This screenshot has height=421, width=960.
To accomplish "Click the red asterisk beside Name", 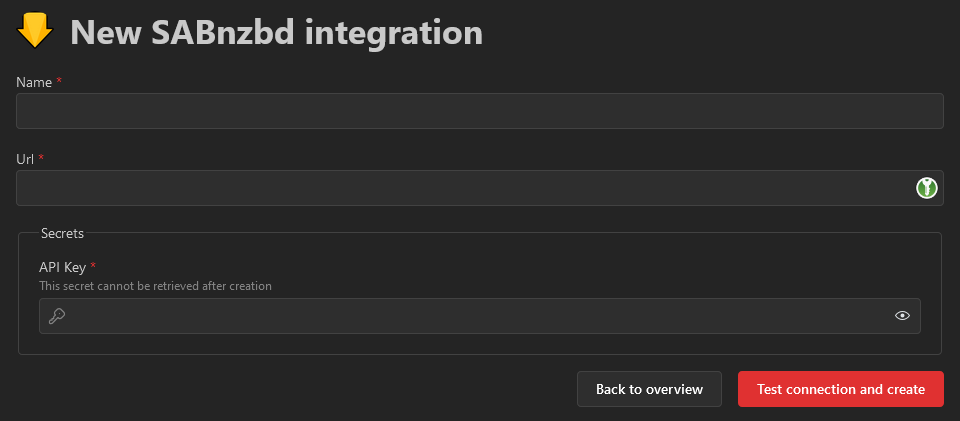I will coord(59,81).
